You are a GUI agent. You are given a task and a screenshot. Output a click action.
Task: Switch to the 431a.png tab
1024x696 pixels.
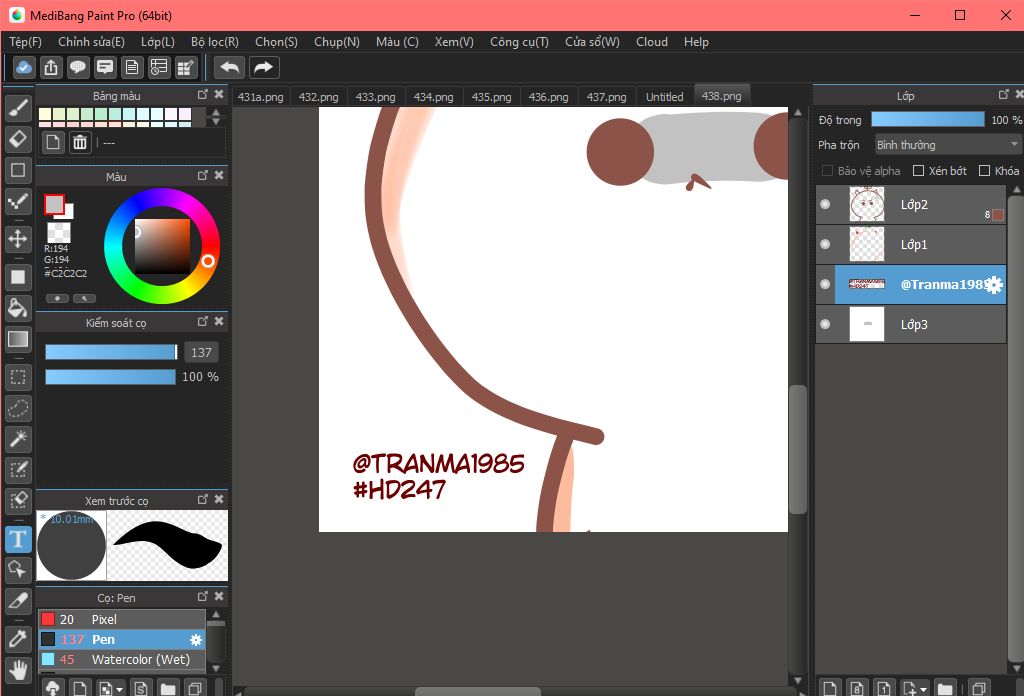(x=261, y=97)
